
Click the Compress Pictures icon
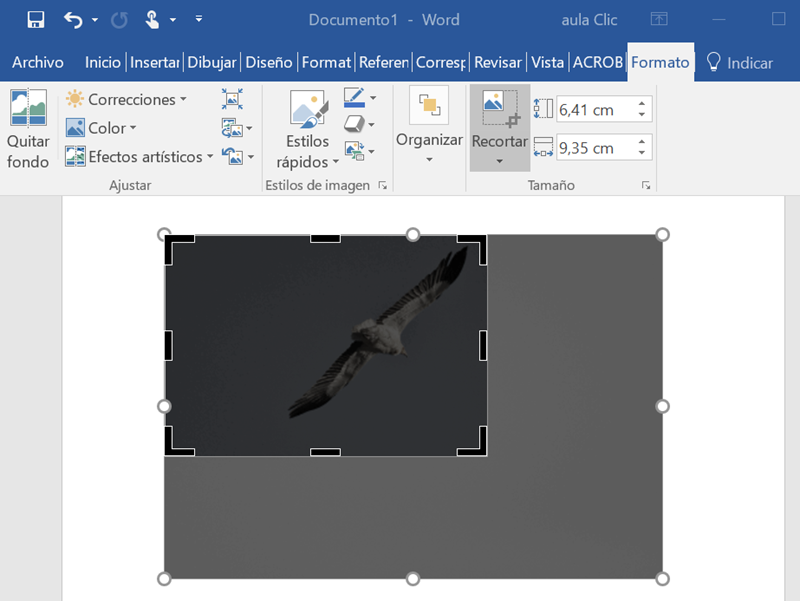(x=232, y=98)
